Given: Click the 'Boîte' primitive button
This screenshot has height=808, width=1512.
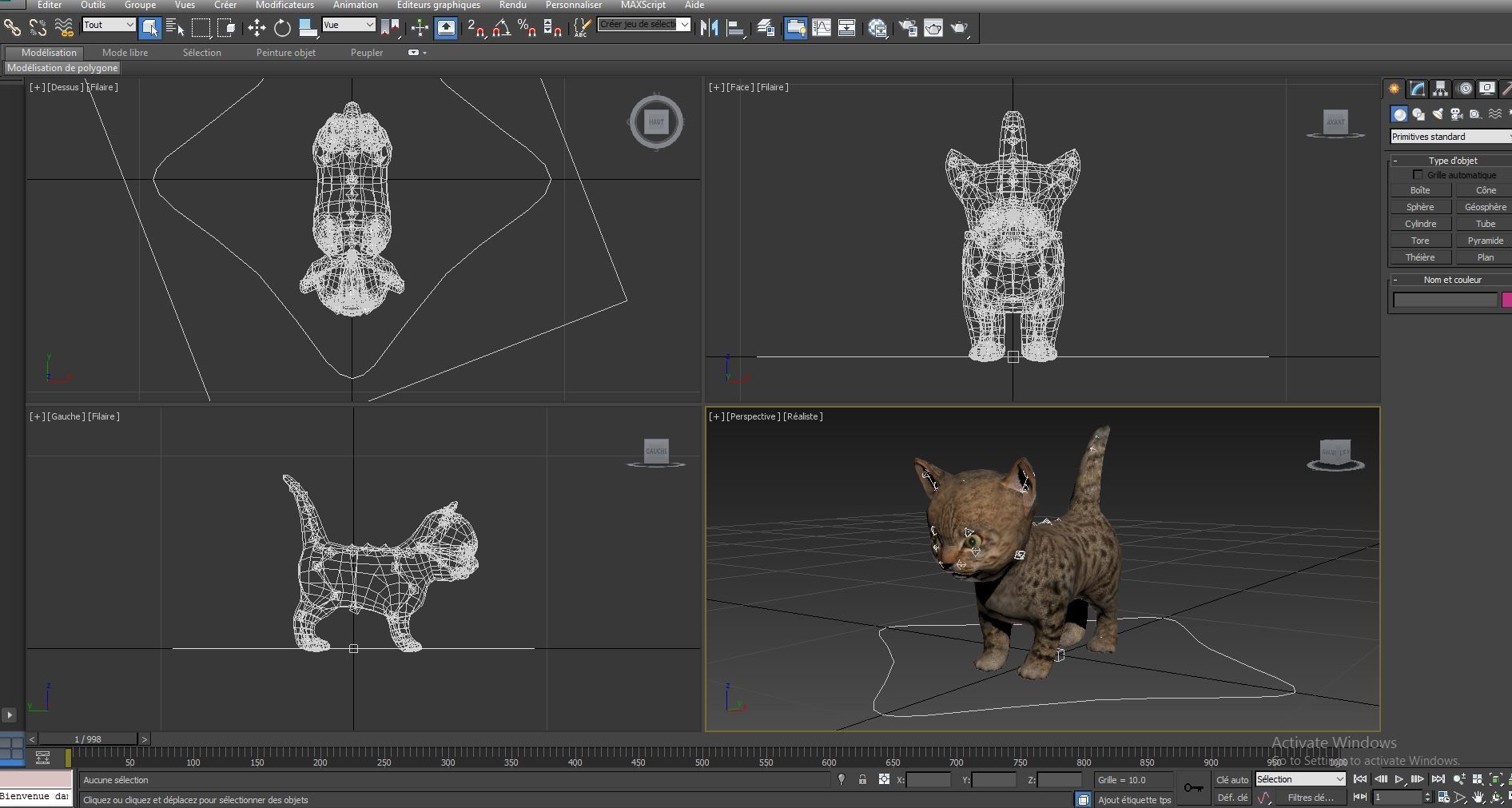Looking at the screenshot, I should [1420, 190].
